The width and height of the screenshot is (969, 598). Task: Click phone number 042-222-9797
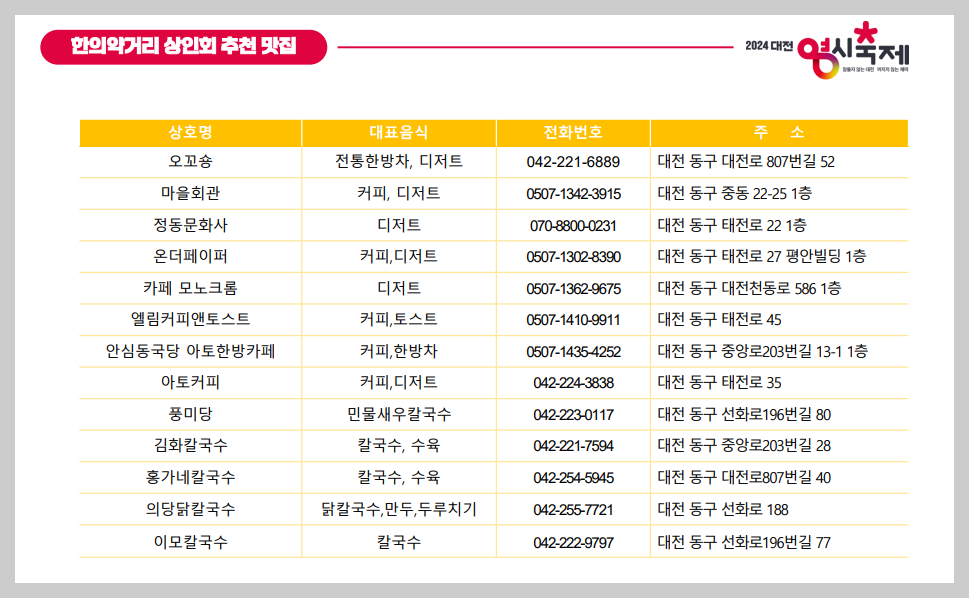(573, 542)
